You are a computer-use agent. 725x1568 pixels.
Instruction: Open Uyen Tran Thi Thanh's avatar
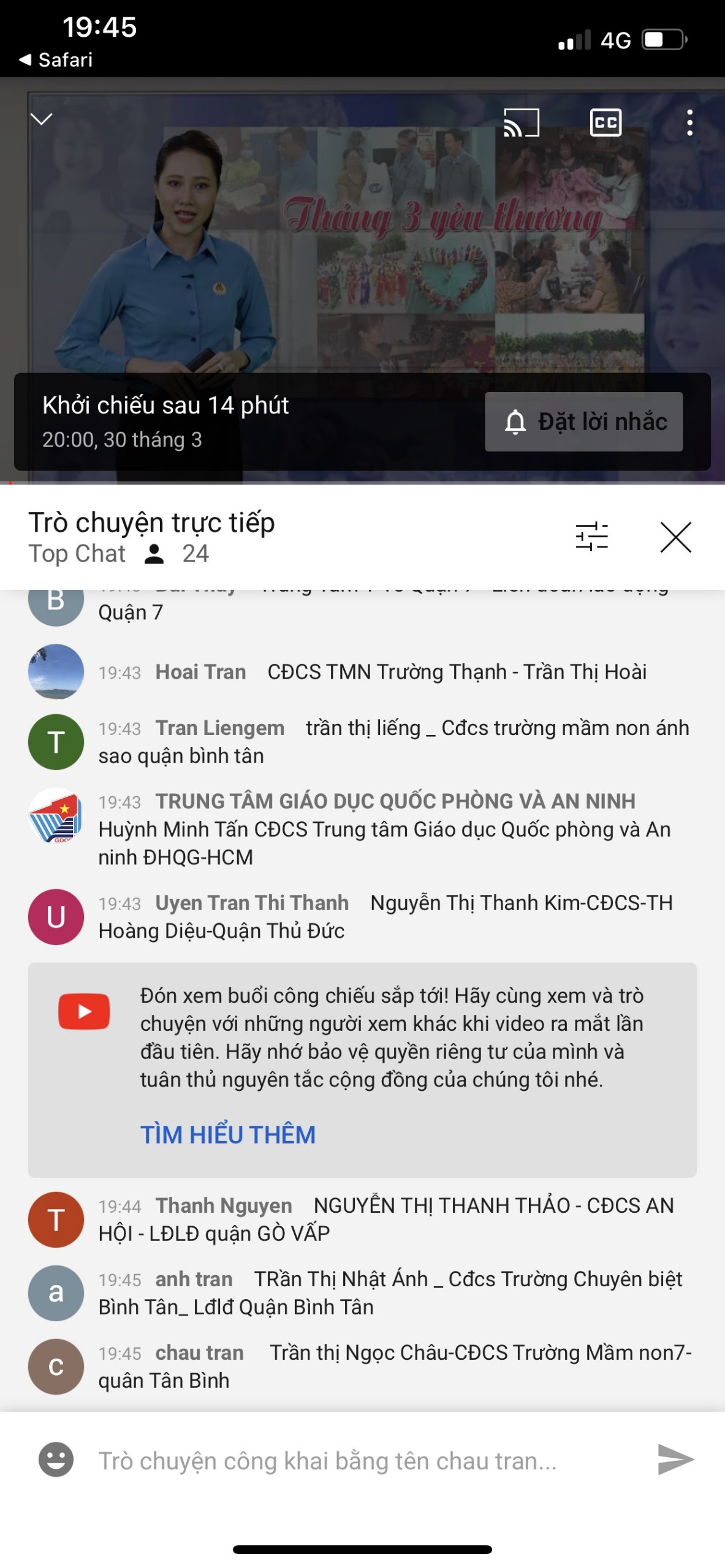[x=56, y=916]
